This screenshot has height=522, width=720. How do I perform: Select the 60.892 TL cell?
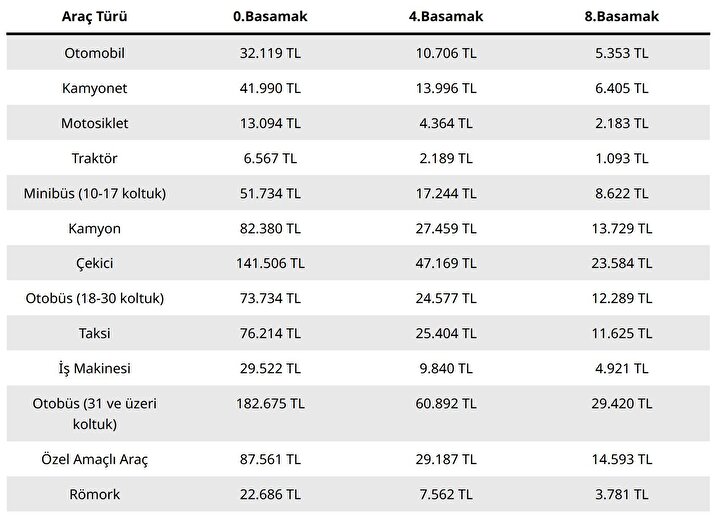pyautogui.click(x=446, y=404)
